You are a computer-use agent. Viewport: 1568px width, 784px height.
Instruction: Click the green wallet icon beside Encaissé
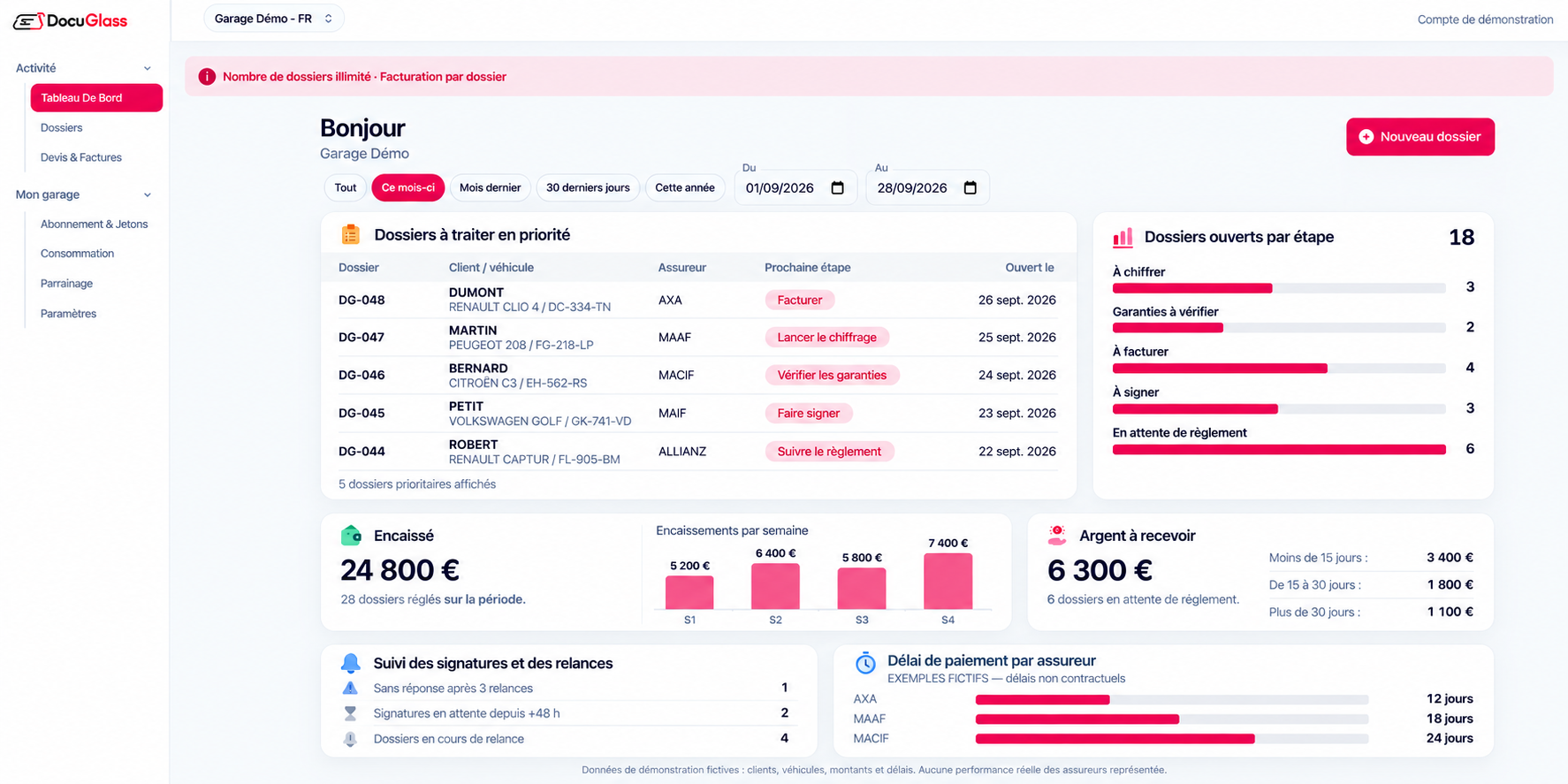tap(351, 536)
